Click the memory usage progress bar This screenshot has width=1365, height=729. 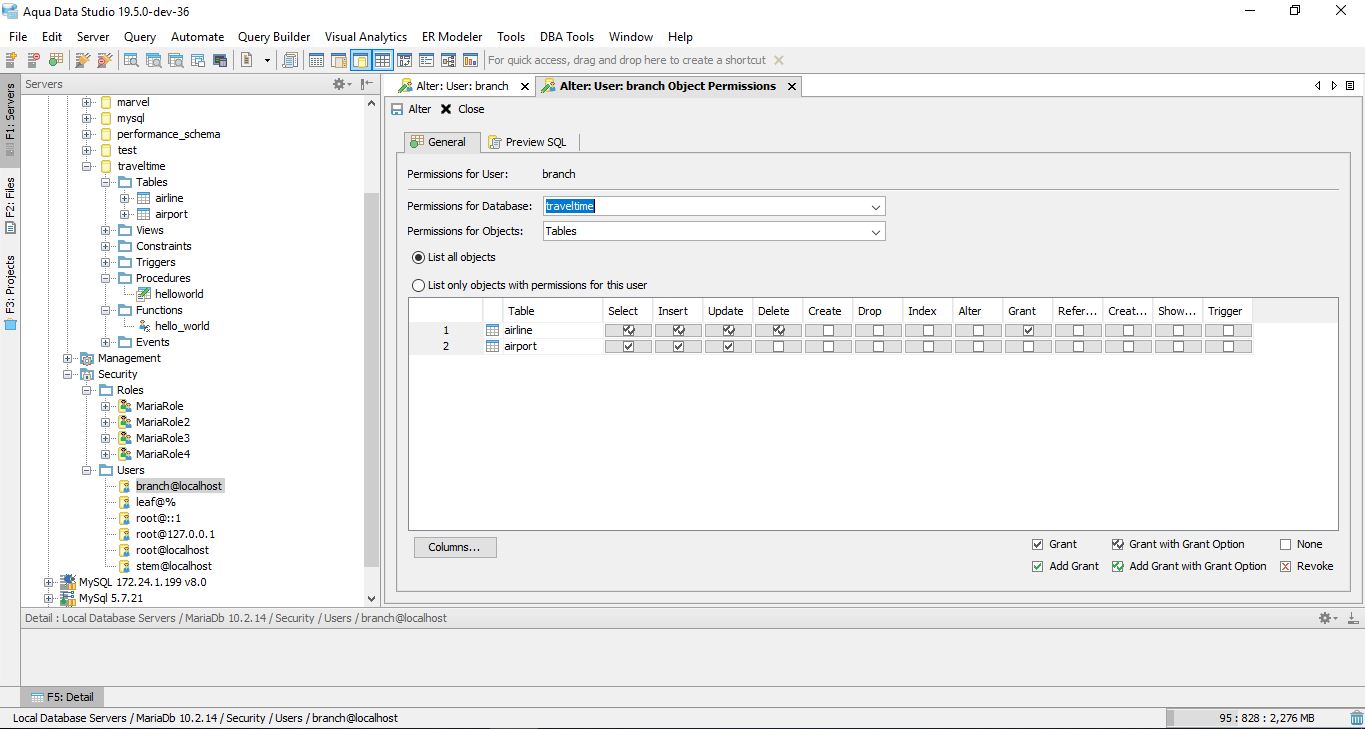coord(1255,718)
